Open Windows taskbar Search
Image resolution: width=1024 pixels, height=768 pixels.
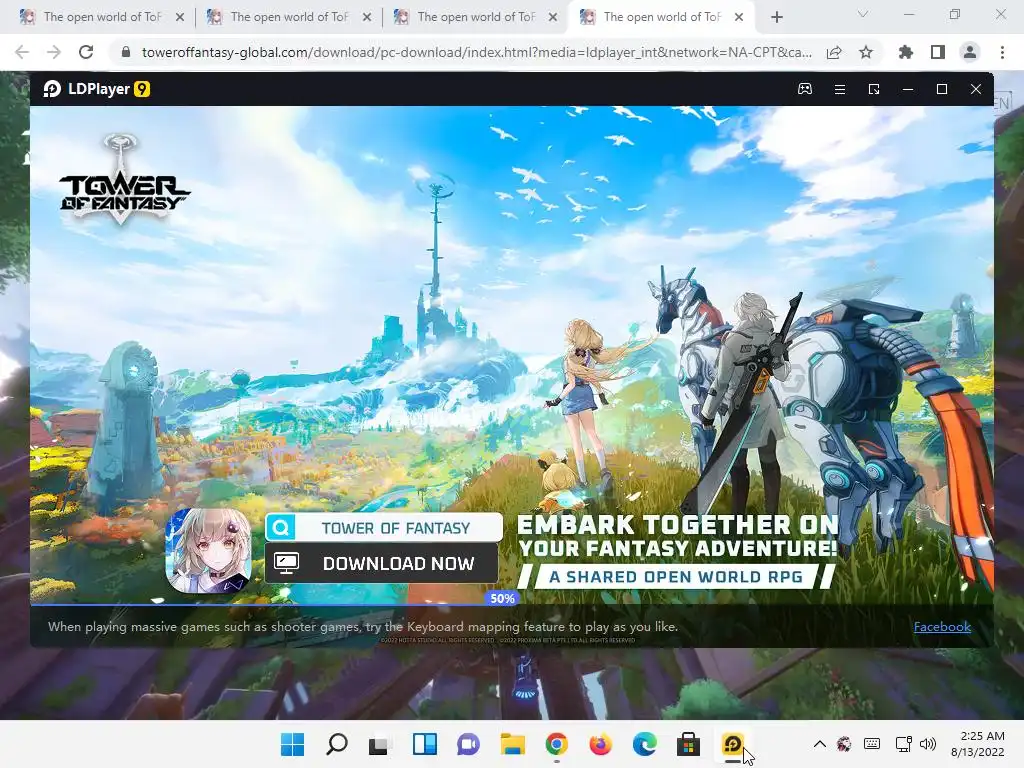click(337, 744)
